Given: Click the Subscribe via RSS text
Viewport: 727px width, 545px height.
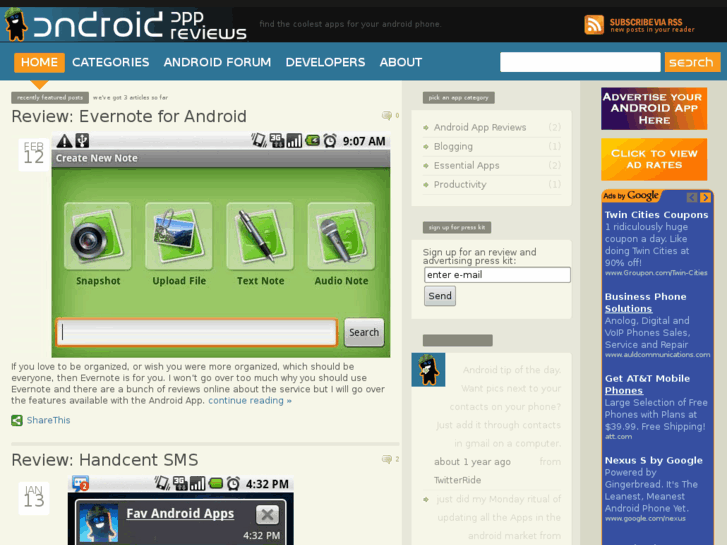Looking at the screenshot, I should (652, 25).
